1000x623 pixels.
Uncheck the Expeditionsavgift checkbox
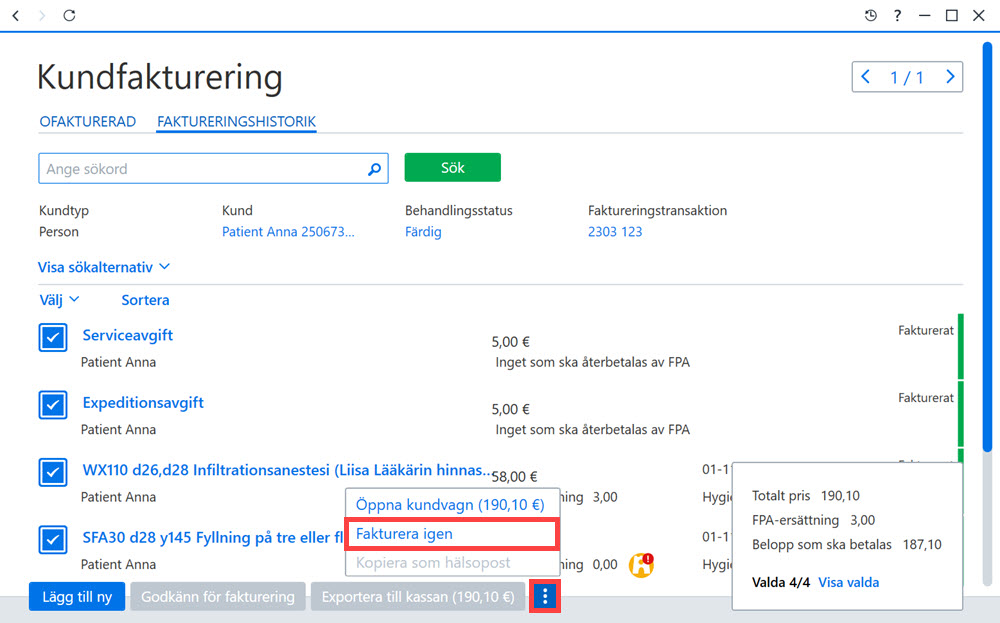click(53, 405)
